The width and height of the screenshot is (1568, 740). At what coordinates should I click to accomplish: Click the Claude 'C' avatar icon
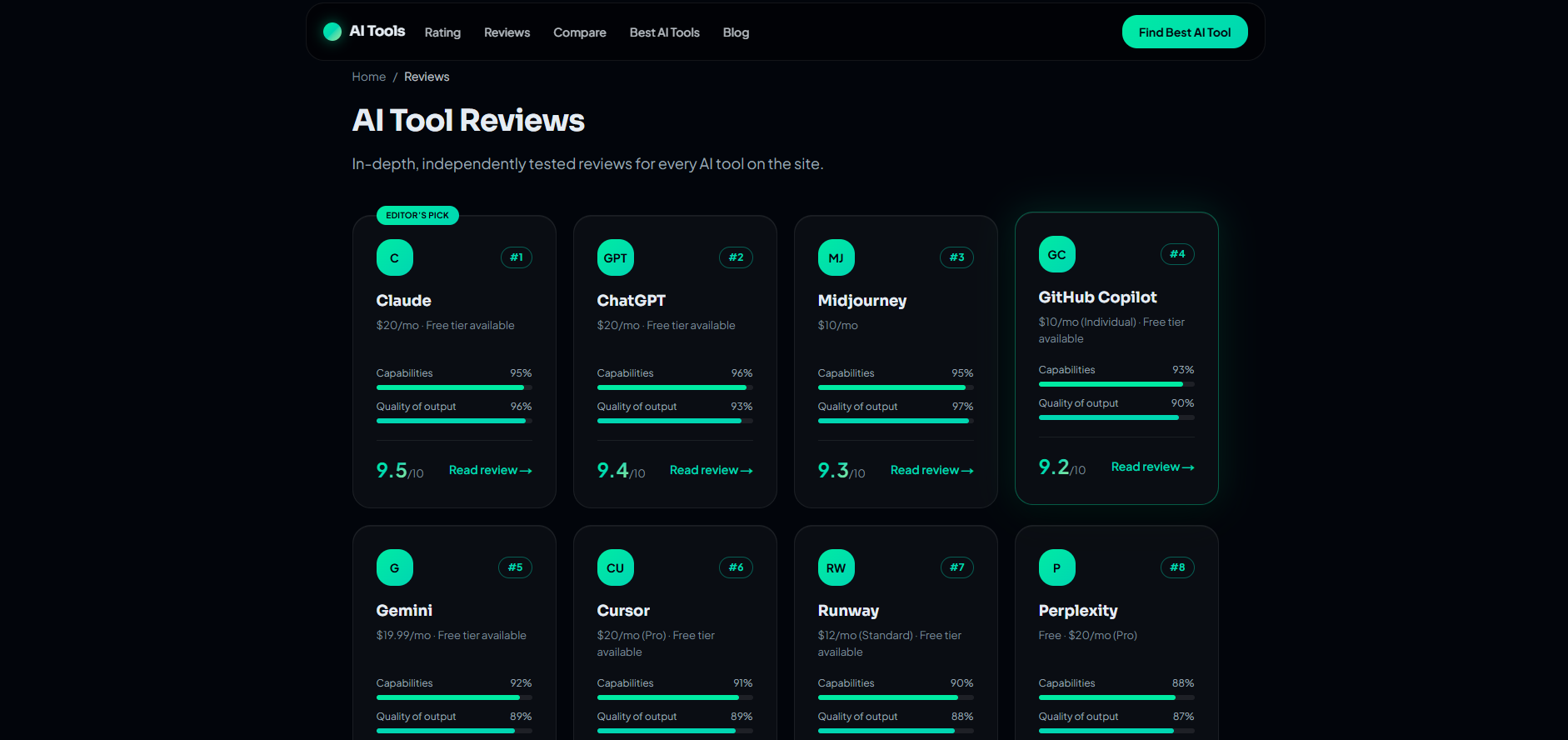[395, 257]
